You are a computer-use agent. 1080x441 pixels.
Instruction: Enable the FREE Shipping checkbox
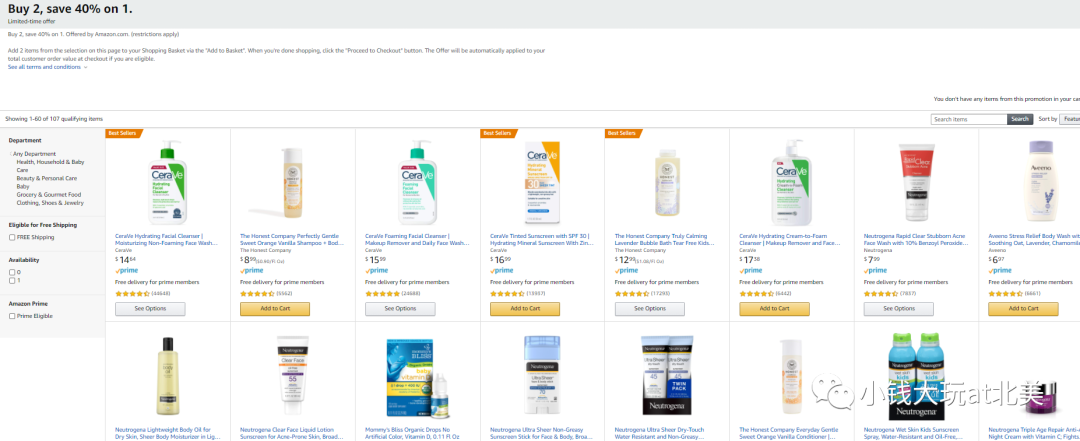pos(12,238)
